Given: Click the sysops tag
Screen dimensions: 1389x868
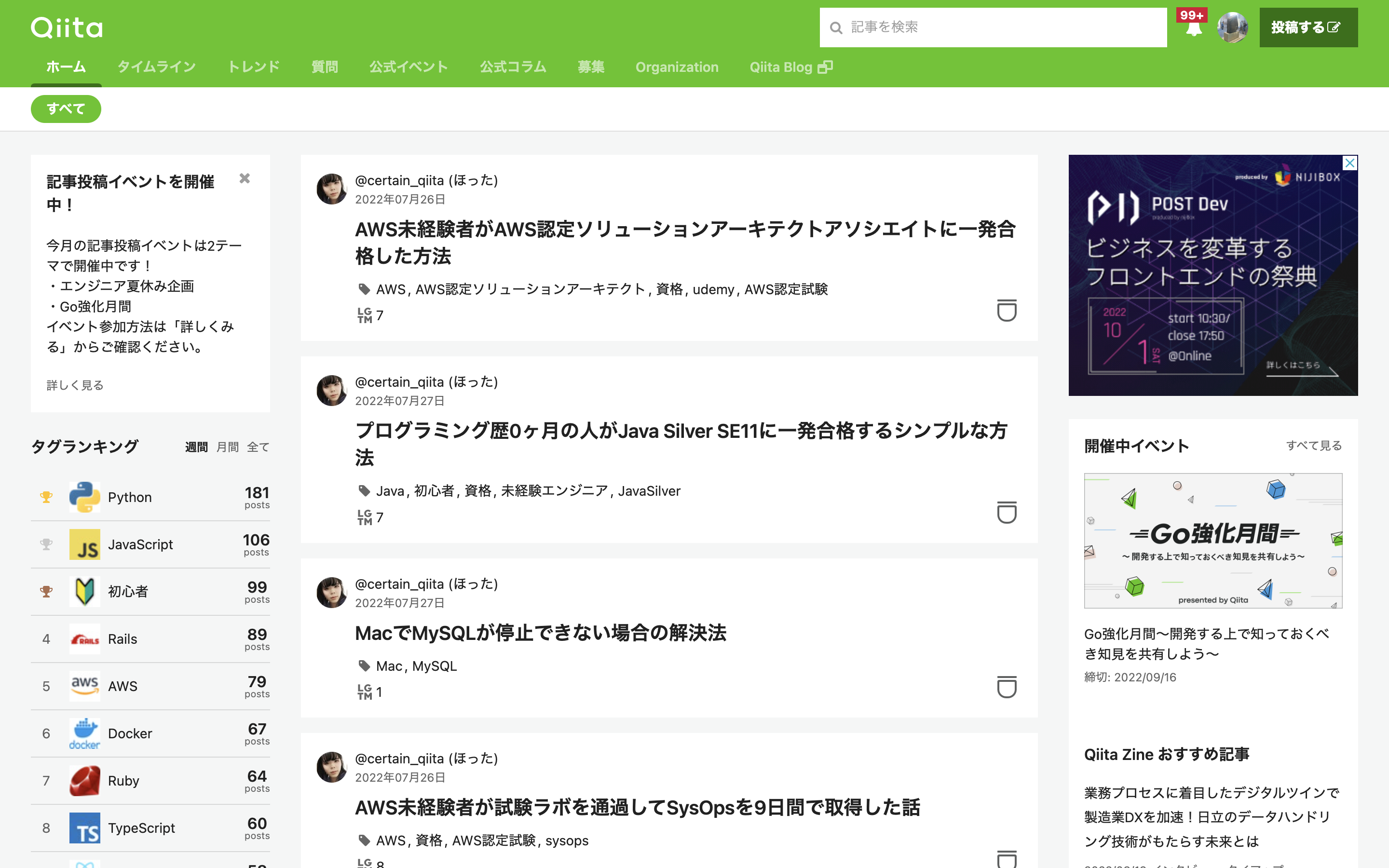Looking at the screenshot, I should point(567,841).
